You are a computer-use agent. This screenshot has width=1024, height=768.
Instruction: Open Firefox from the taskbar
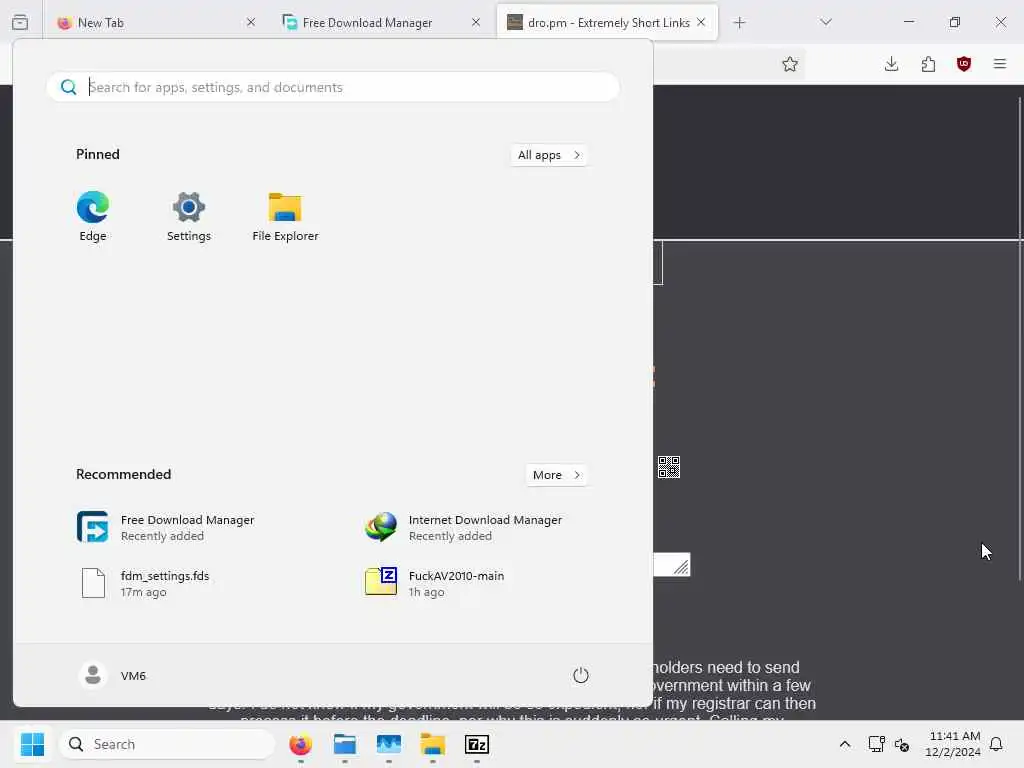pyautogui.click(x=300, y=744)
